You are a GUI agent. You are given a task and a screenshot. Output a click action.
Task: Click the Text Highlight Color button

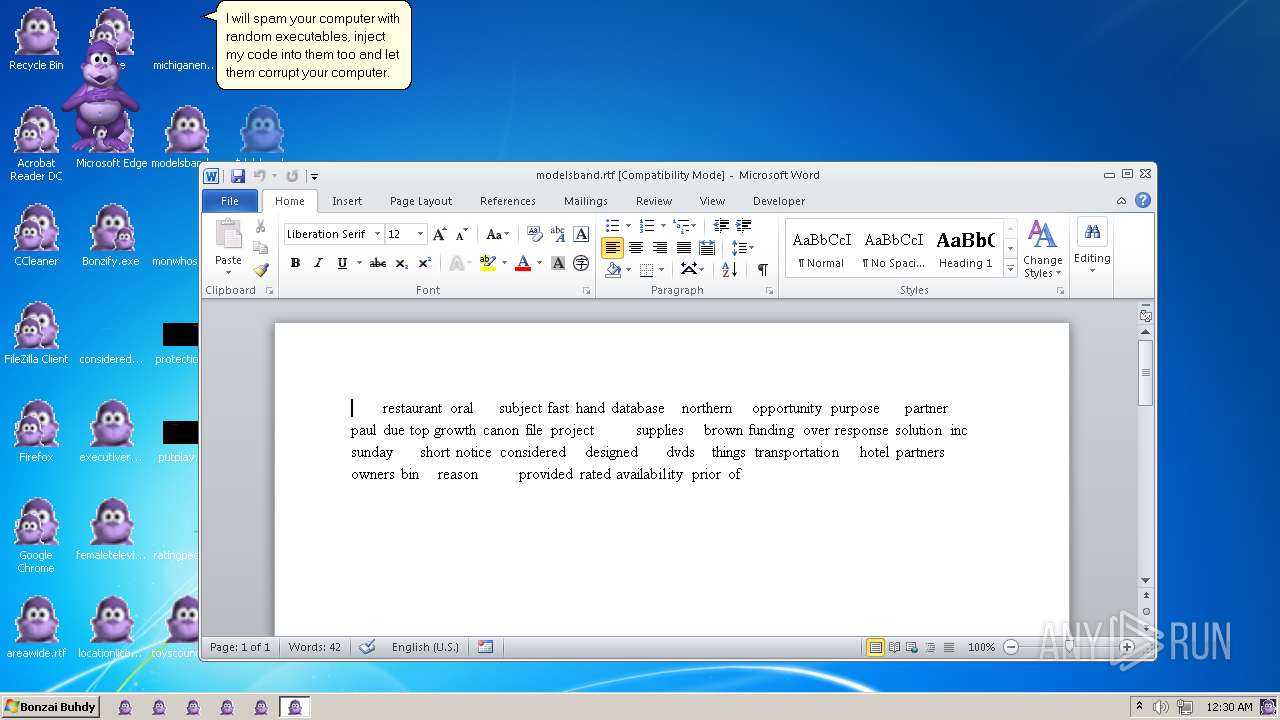488,263
